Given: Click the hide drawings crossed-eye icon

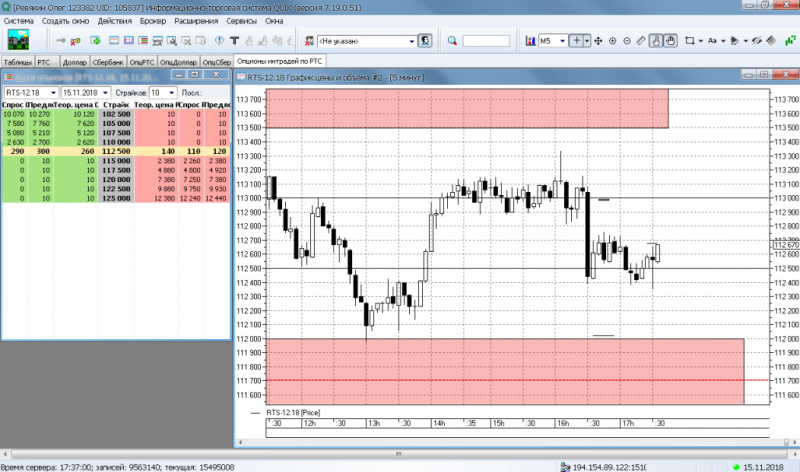Looking at the screenshot, I should pos(757,41).
